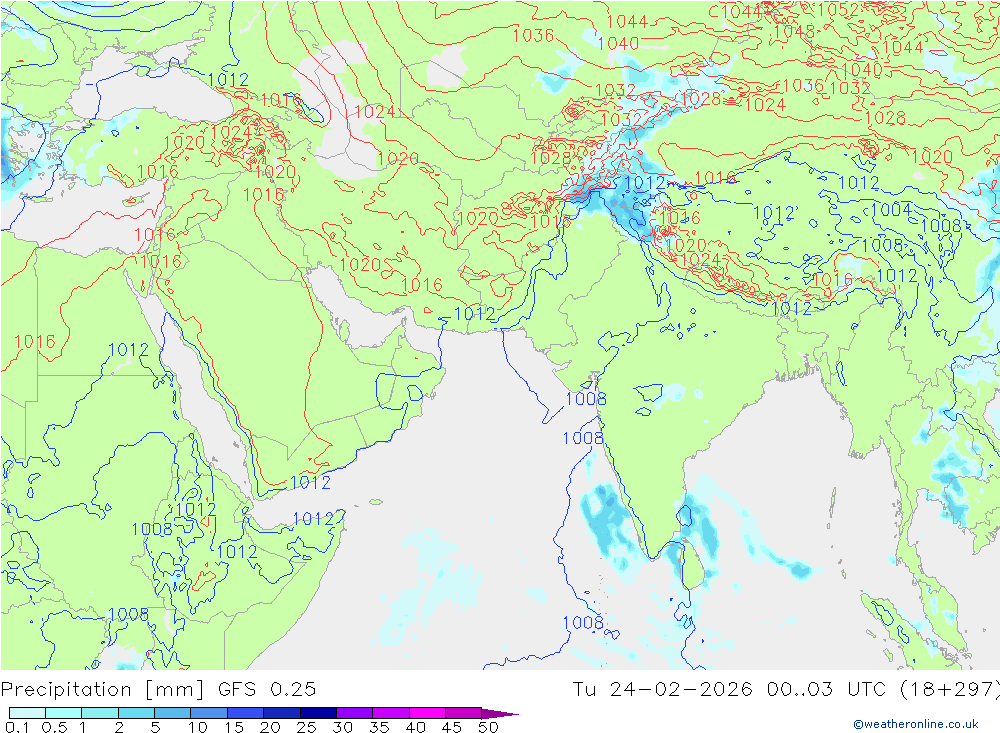
Task: Click the 25–30 mm navy legend swatch
Action: click(x=318, y=713)
